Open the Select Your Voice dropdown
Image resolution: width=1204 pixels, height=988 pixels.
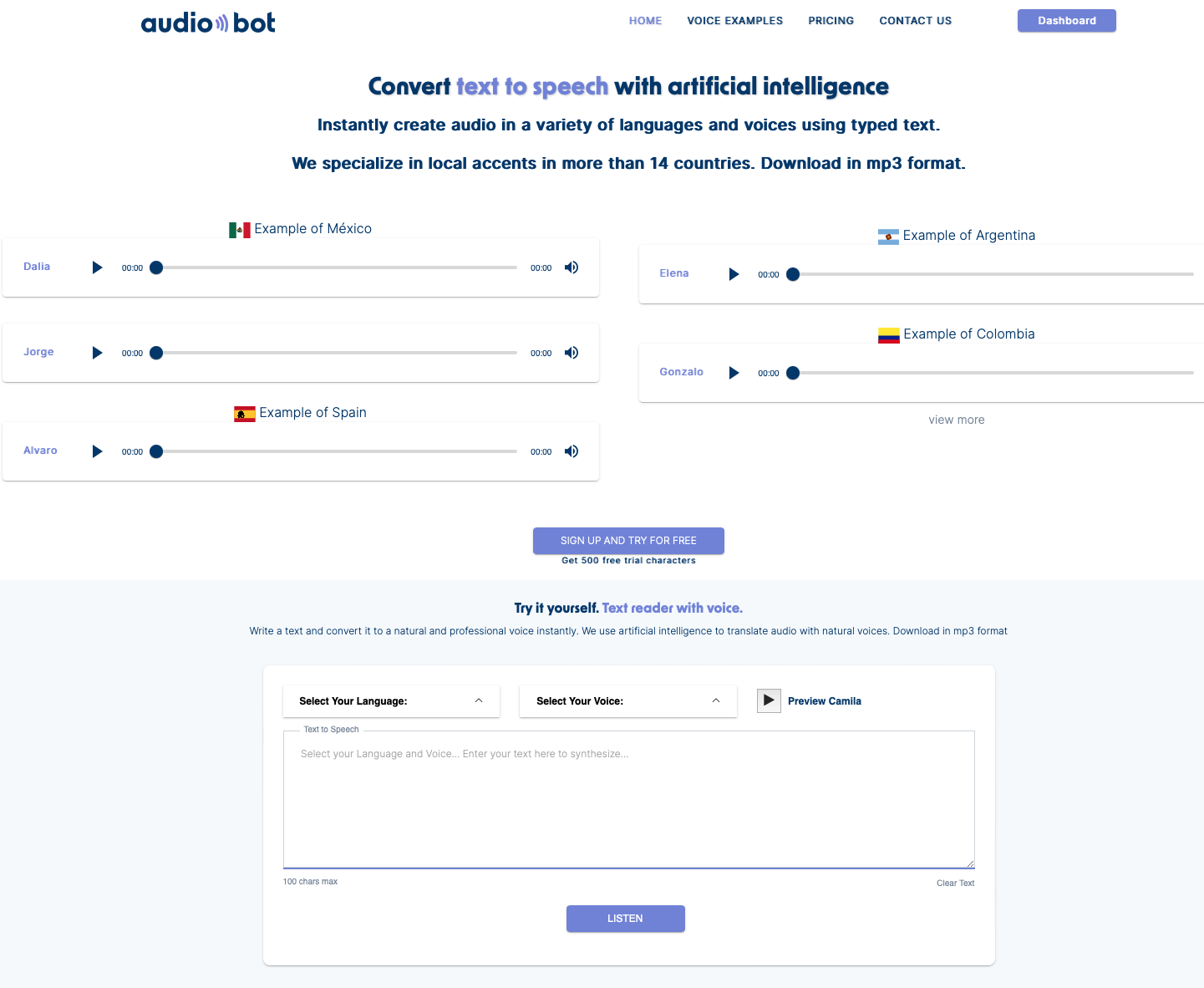click(627, 700)
